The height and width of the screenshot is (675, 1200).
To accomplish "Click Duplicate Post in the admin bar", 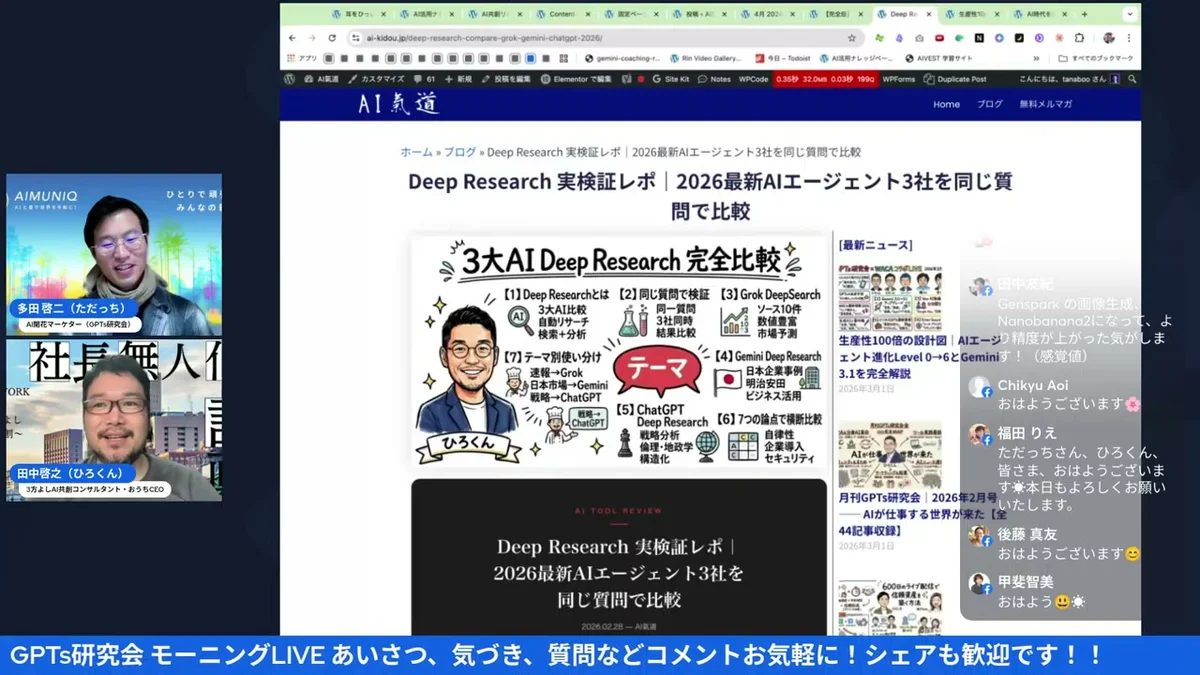I will [961, 78].
